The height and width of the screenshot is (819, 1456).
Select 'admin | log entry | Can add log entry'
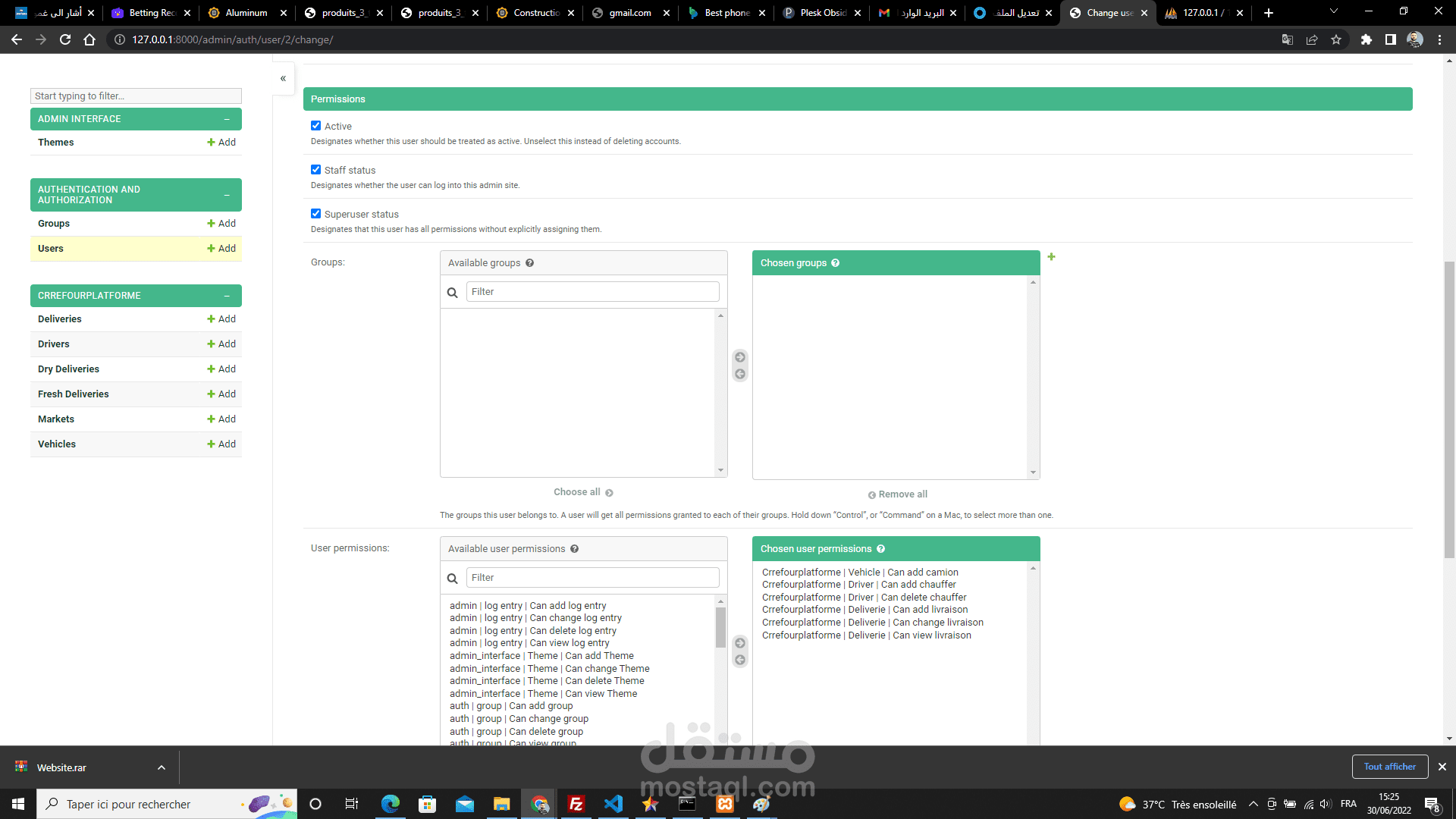[x=528, y=606]
